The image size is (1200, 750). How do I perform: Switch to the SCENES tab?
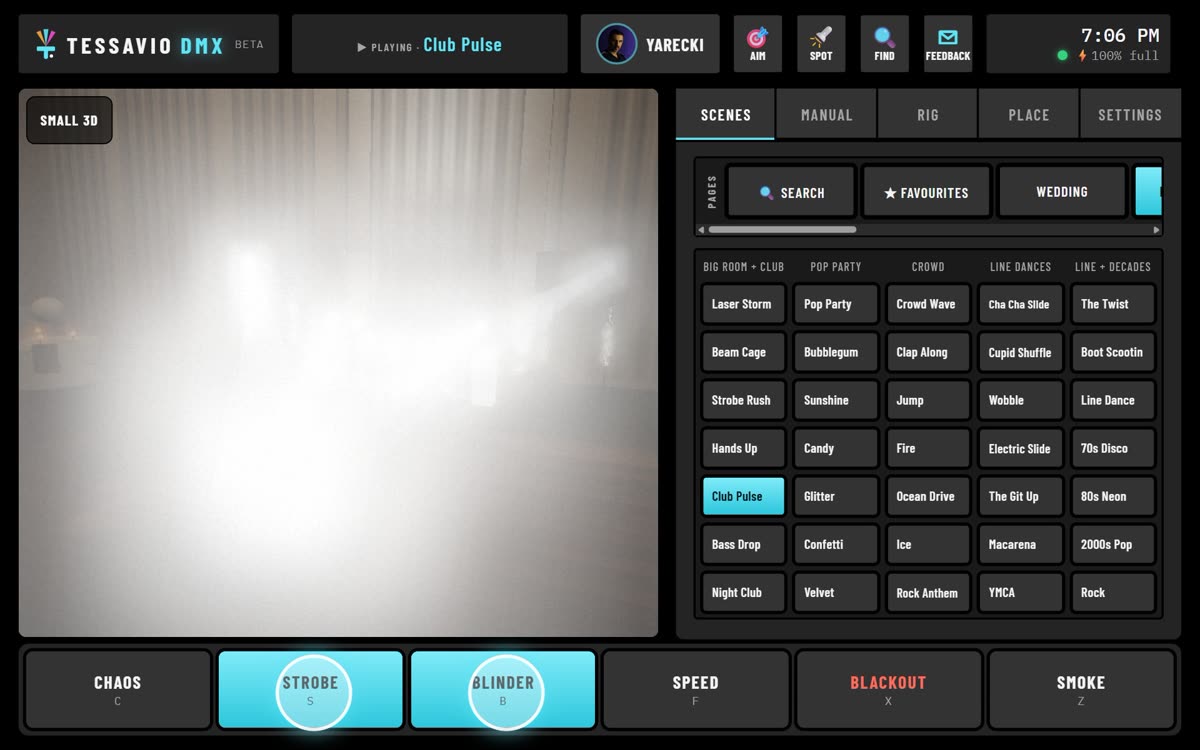tap(725, 114)
